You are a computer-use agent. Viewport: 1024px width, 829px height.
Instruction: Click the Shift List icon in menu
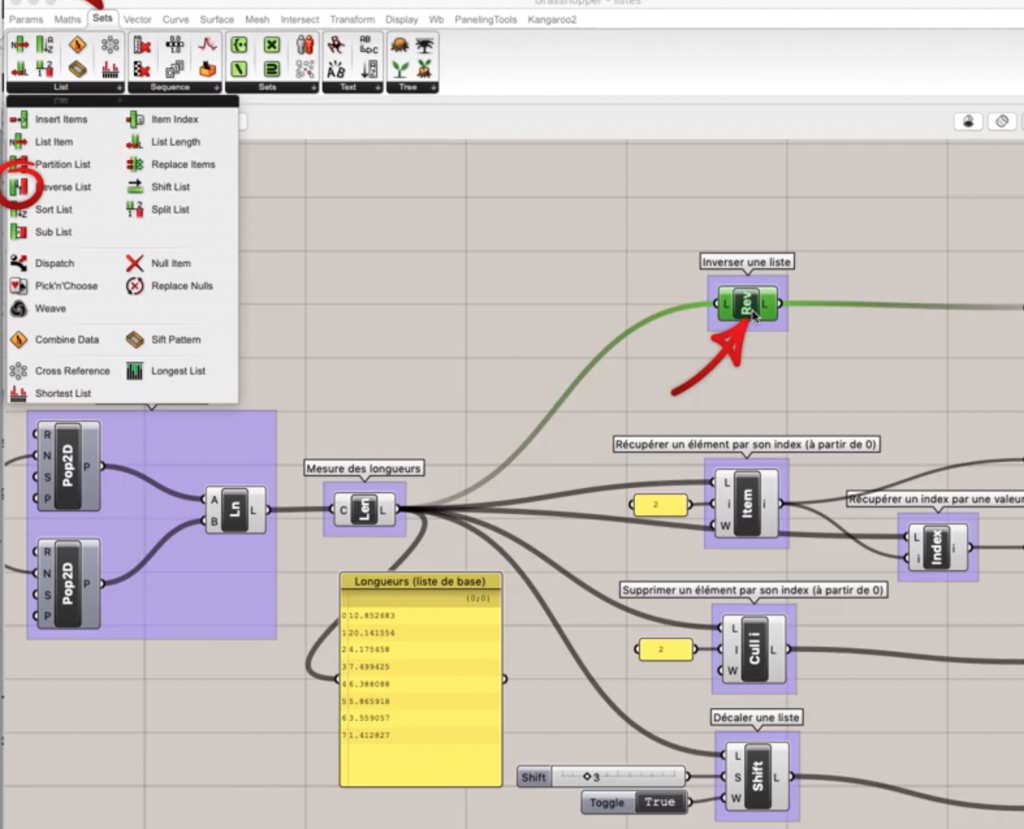pos(134,187)
